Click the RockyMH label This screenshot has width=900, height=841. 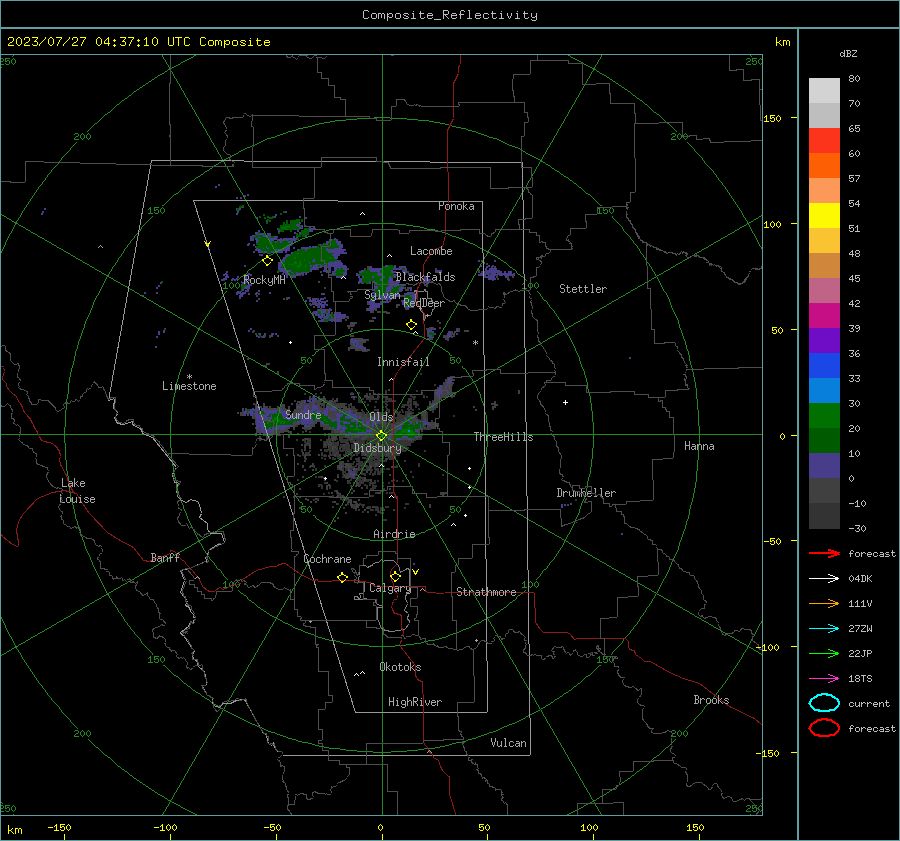click(264, 280)
